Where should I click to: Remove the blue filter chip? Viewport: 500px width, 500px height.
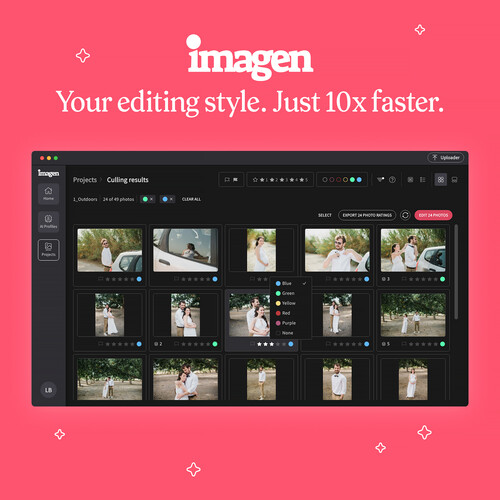point(171,199)
